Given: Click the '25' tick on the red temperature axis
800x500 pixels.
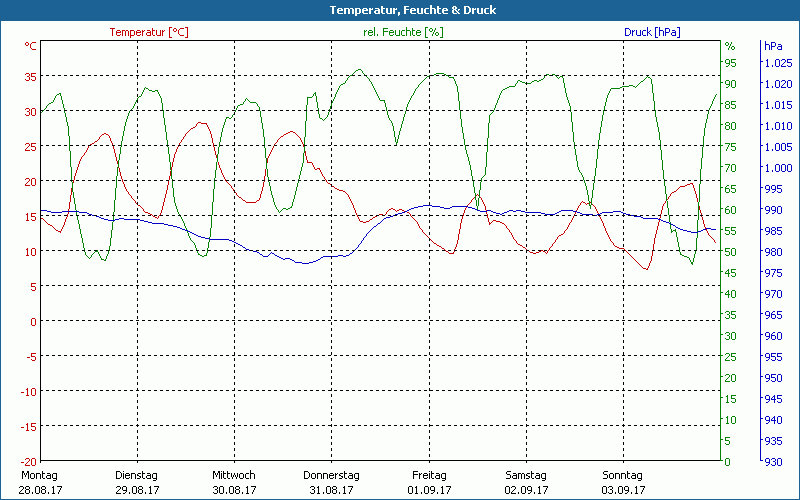Looking at the screenshot, I should click(x=31, y=146).
